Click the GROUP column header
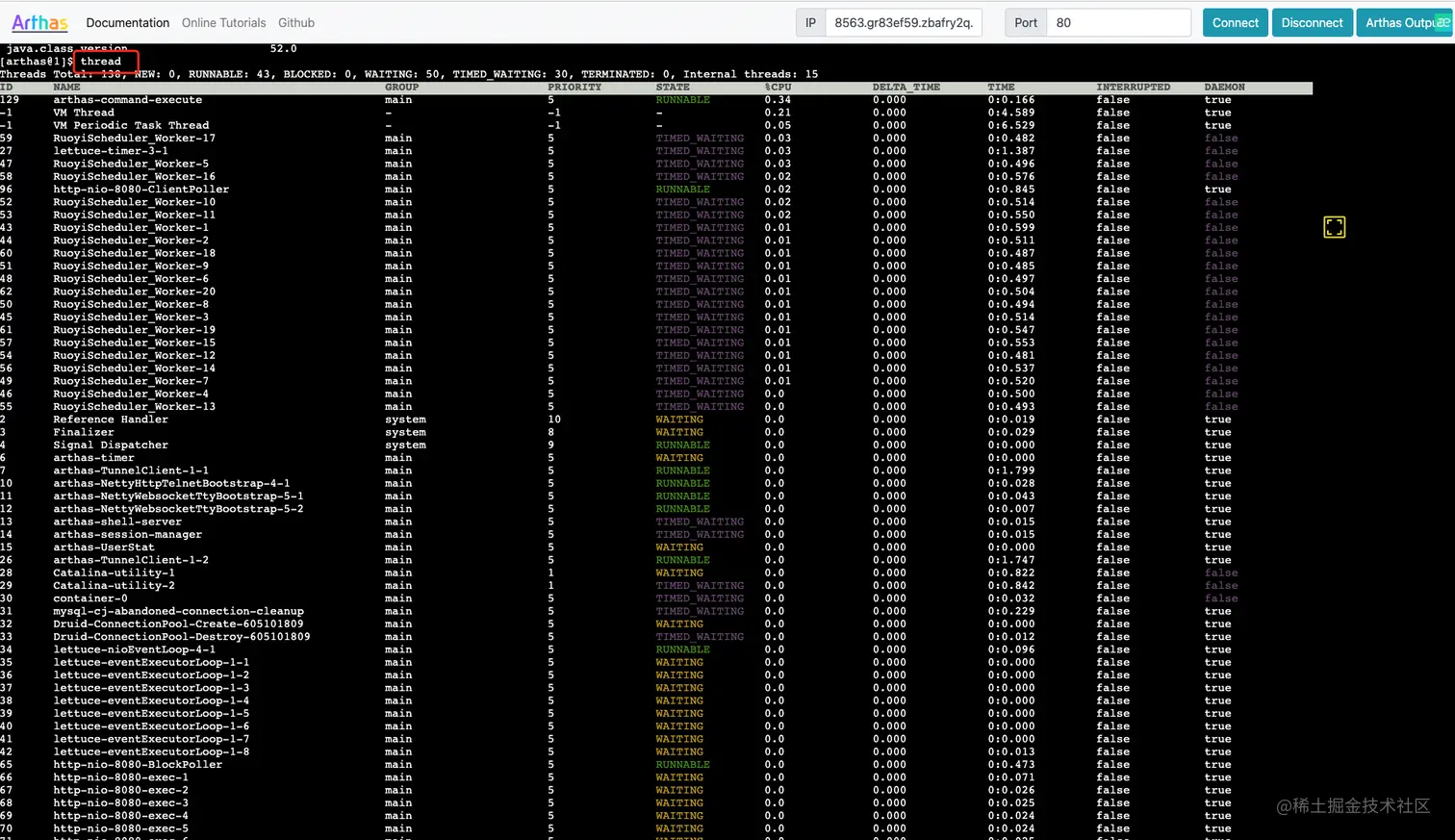Viewport: 1455px width, 840px height. coord(402,88)
